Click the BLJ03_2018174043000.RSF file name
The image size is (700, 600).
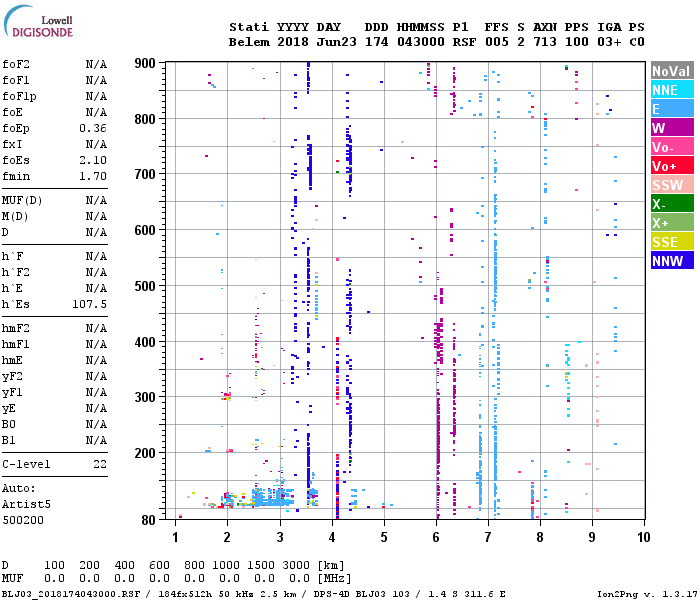point(71,594)
